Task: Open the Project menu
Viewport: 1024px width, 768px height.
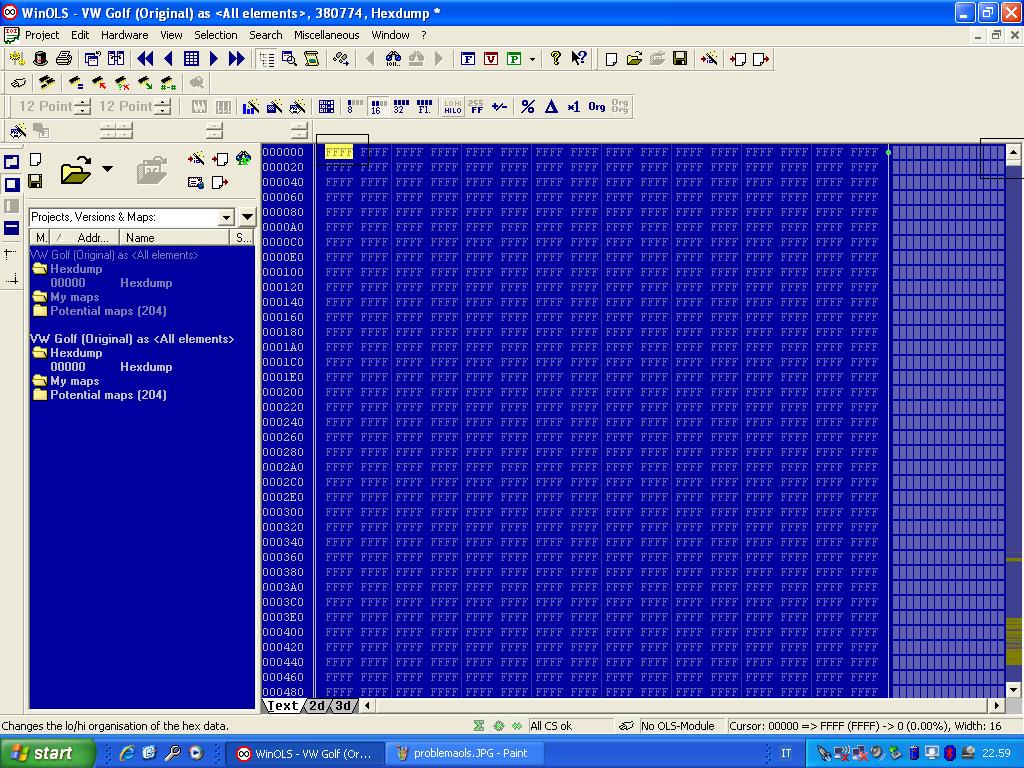Action: coord(42,35)
